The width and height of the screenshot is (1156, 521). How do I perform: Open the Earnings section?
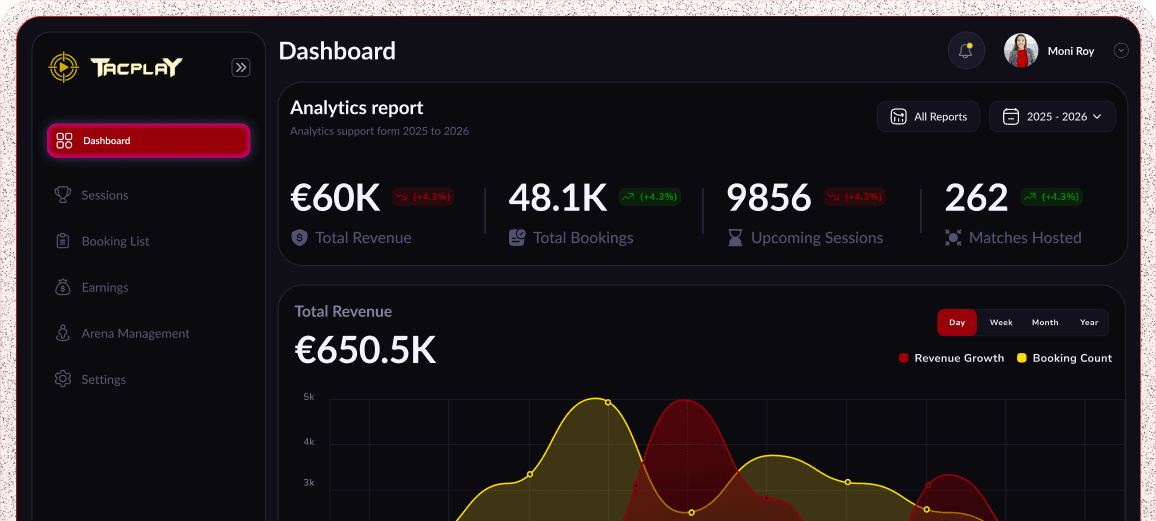click(x=105, y=287)
